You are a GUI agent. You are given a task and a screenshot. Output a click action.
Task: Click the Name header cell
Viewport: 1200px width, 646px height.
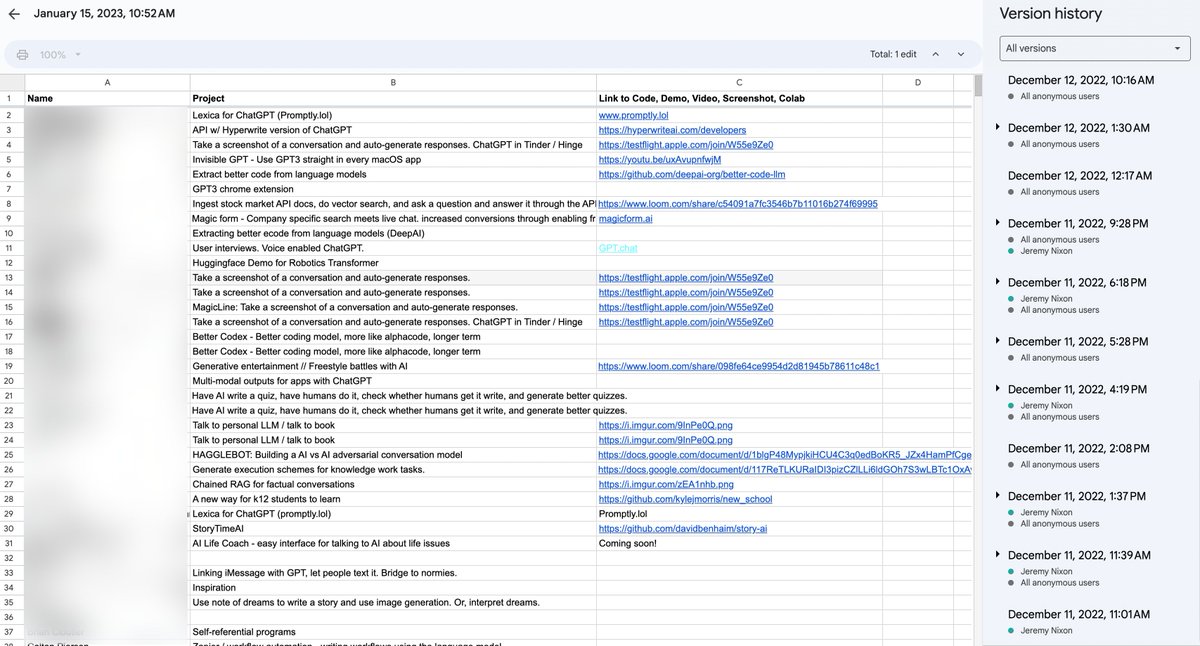click(107, 98)
